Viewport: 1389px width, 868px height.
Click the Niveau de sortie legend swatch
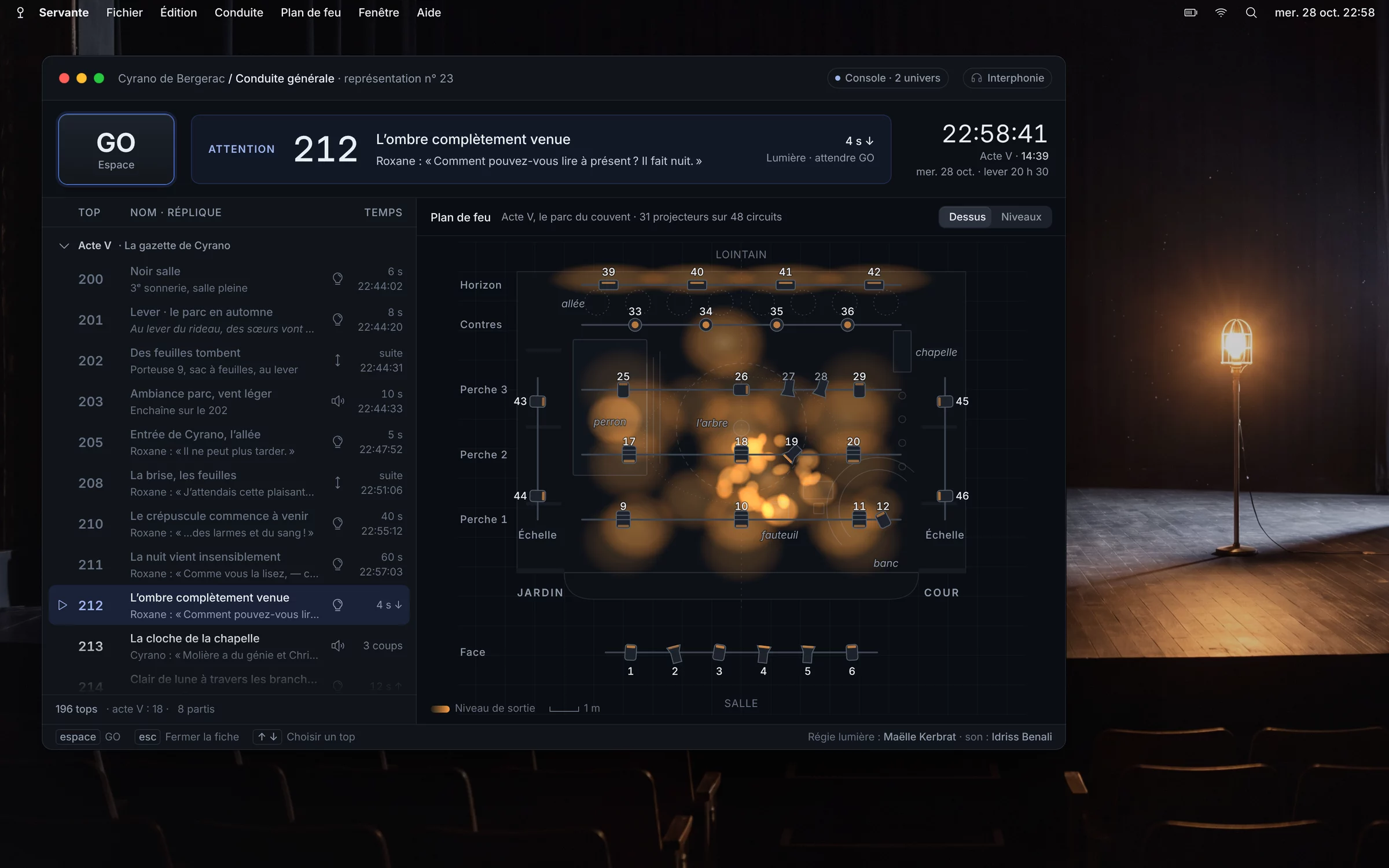coord(440,709)
